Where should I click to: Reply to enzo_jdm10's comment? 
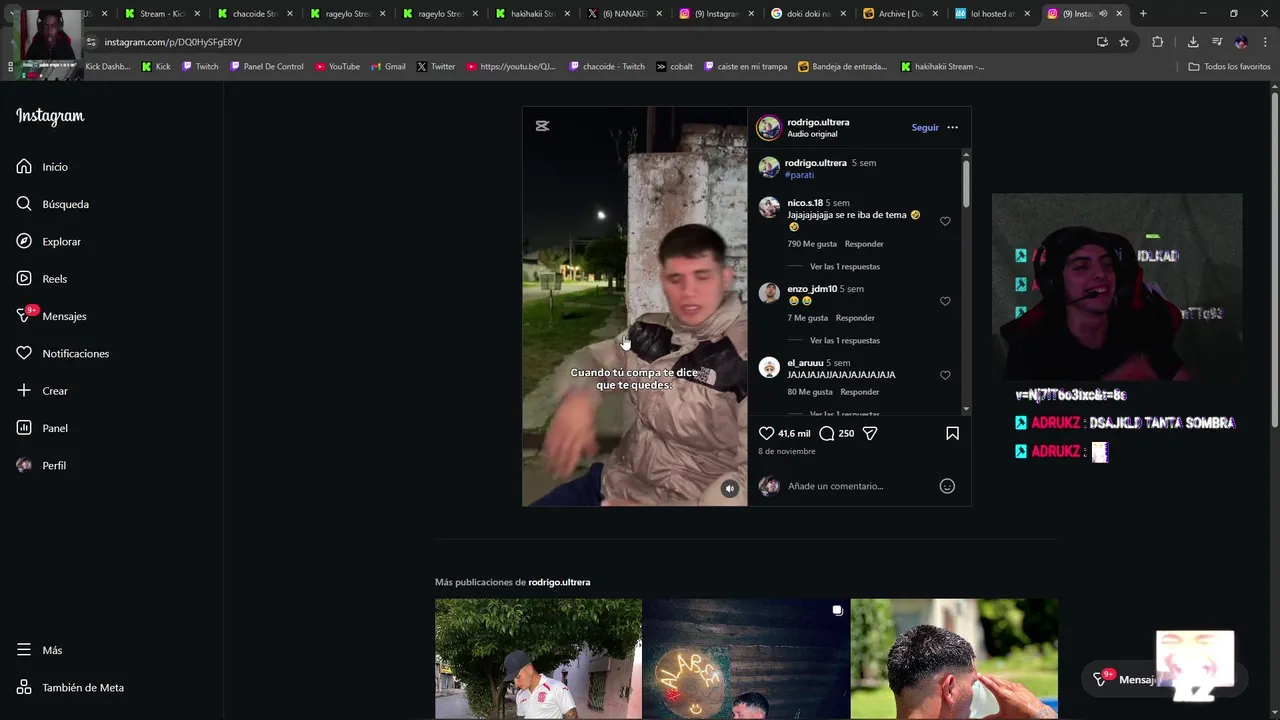click(x=855, y=318)
